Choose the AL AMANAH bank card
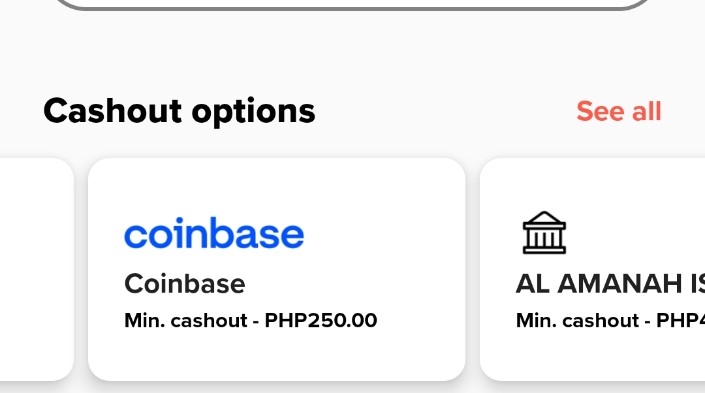 [592, 269]
